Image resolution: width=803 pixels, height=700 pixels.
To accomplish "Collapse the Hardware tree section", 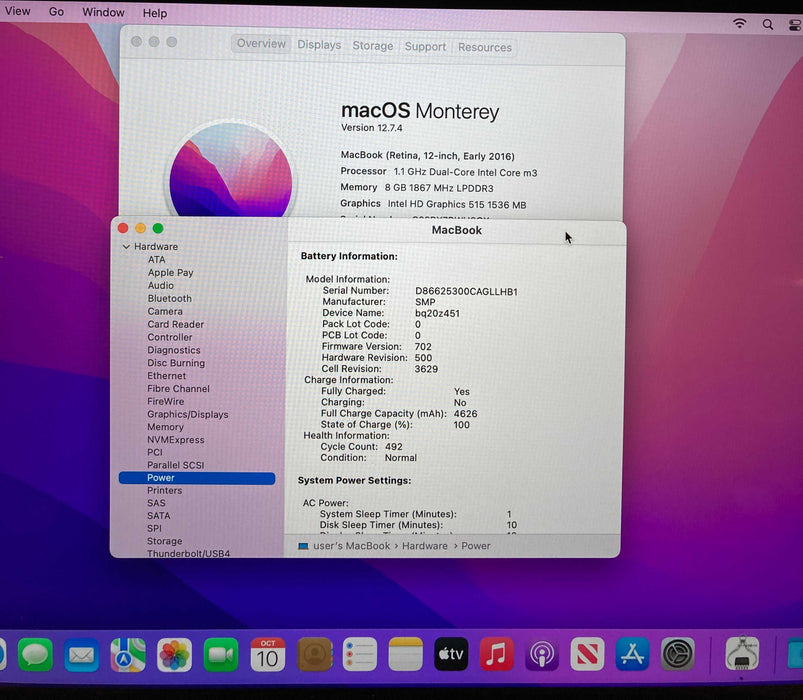I will tap(126, 247).
